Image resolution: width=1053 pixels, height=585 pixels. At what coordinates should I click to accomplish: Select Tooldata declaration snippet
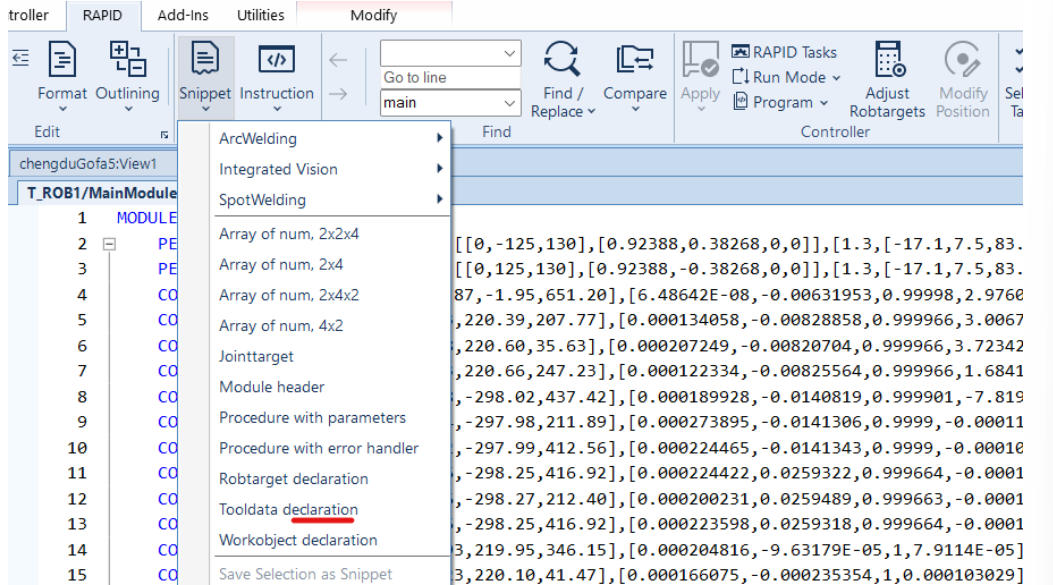point(288,509)
